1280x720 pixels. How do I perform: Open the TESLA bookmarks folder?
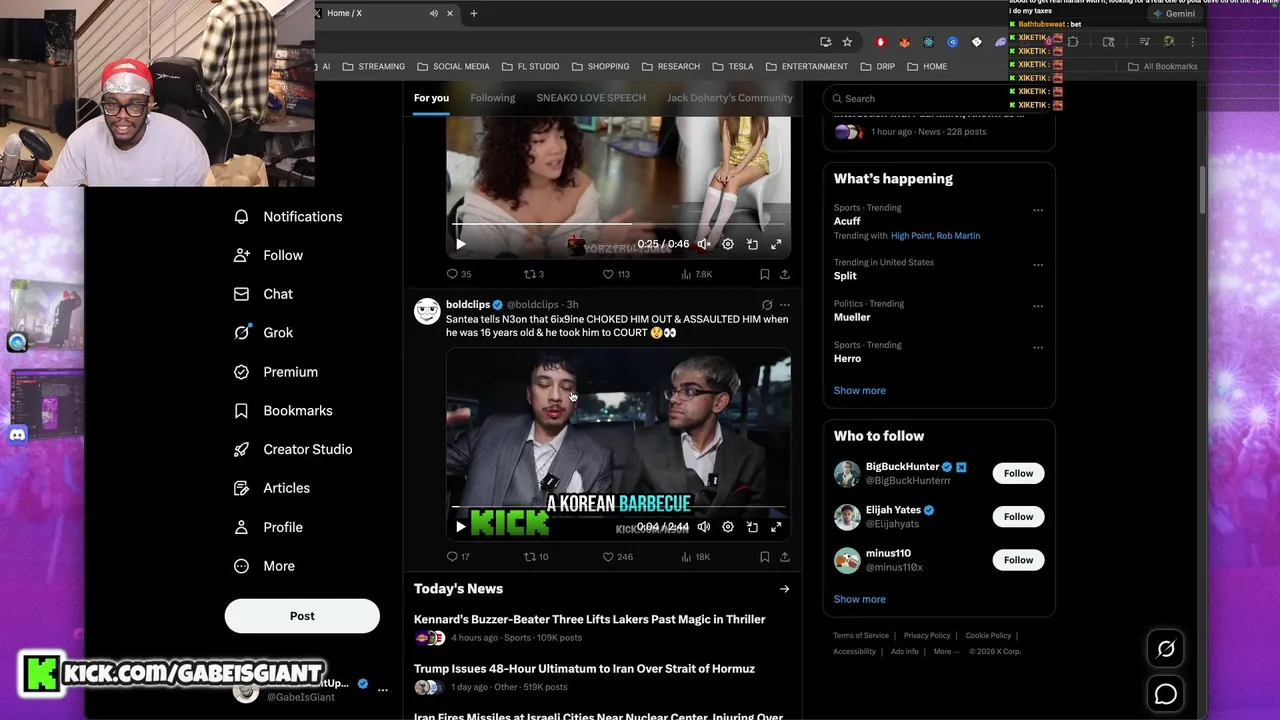(733, 67)
